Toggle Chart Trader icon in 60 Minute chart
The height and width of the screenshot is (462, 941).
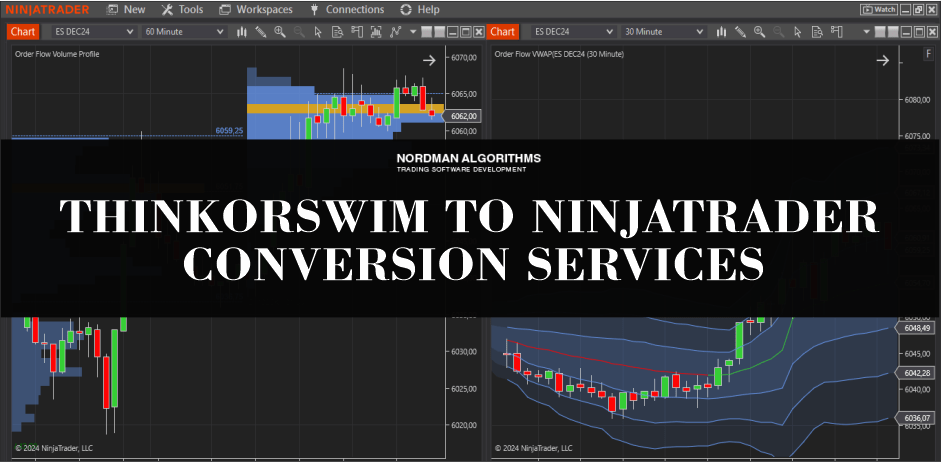tap(357, 32)
